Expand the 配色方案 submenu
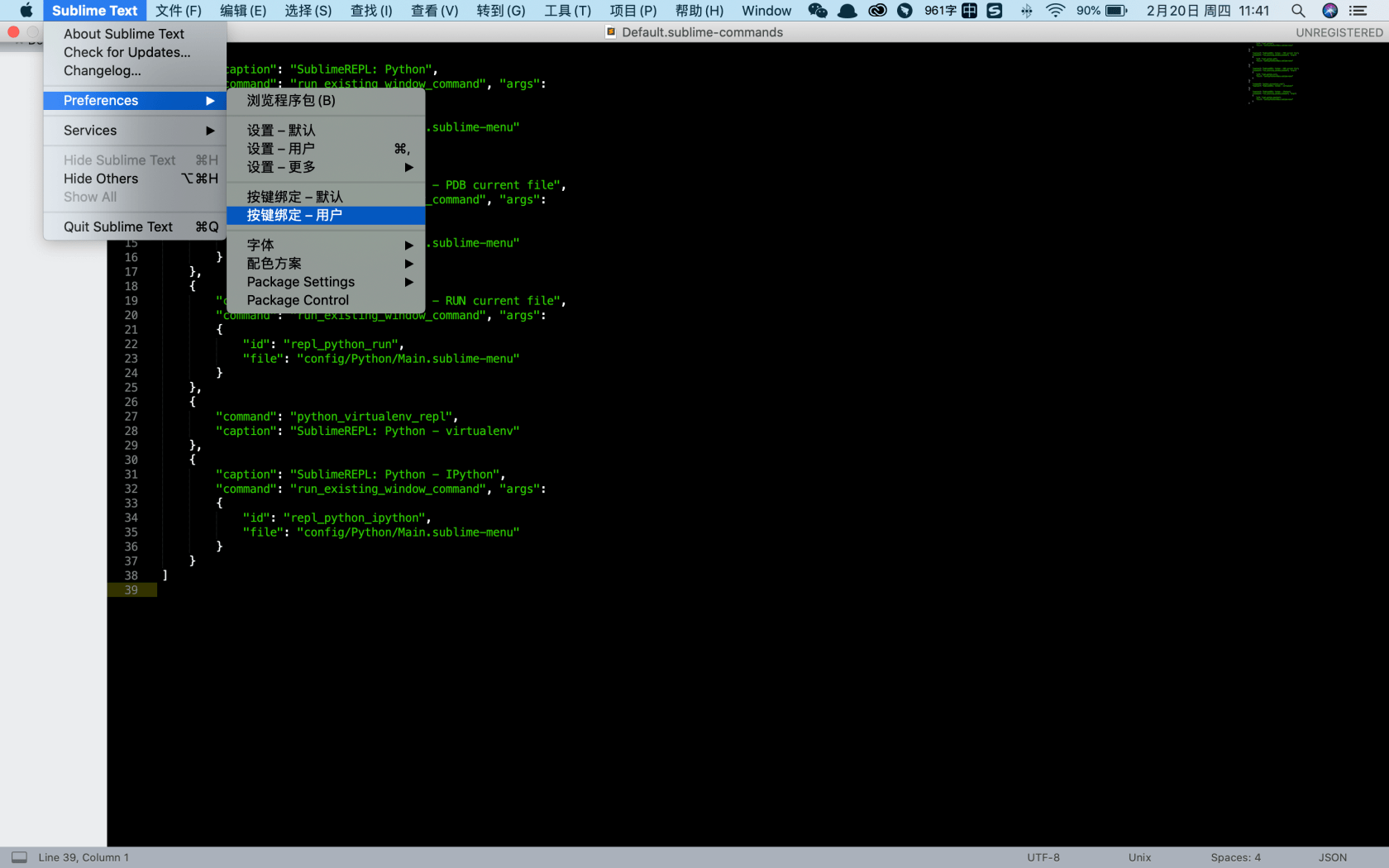This screenshot has height=868, width=1389. click(x=408, y=264)
